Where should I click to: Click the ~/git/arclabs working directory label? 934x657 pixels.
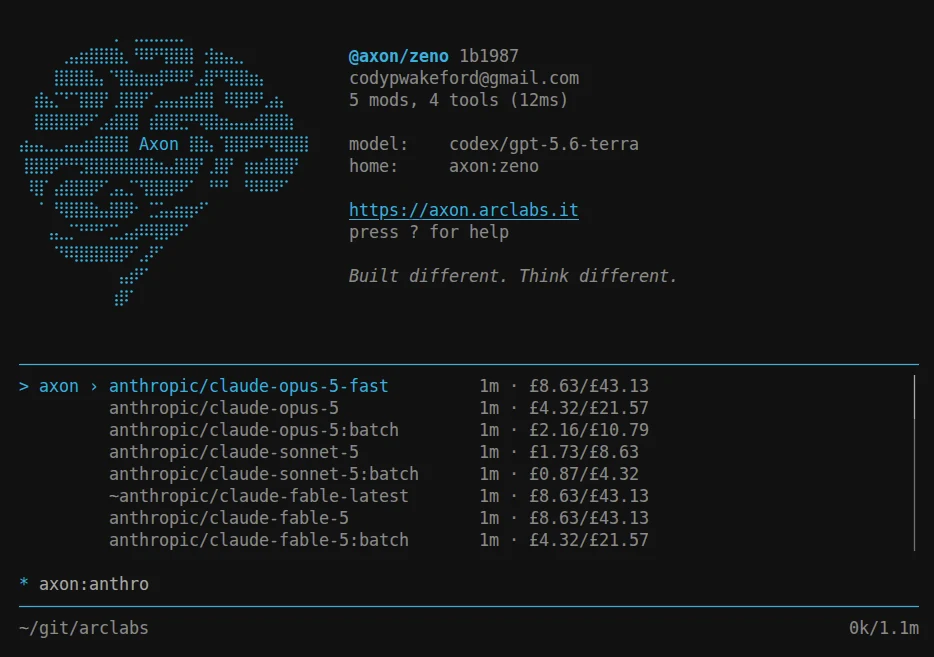point(84,628)
